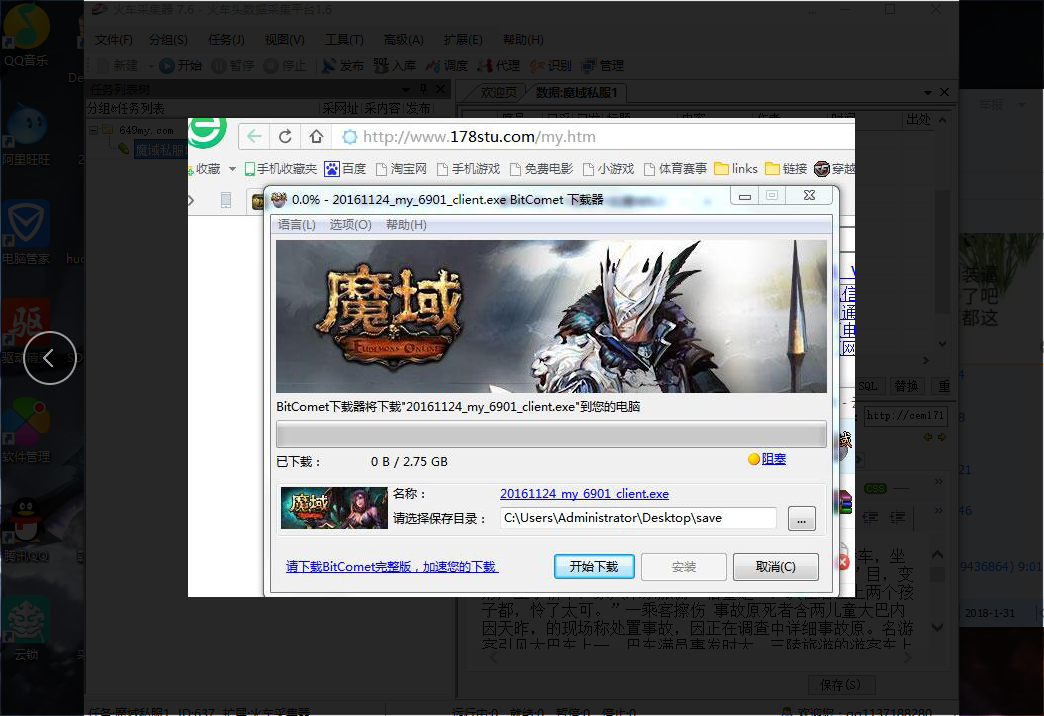Click the download progress bar
Screen dimensions: 1044x716
tap(550, 434)
